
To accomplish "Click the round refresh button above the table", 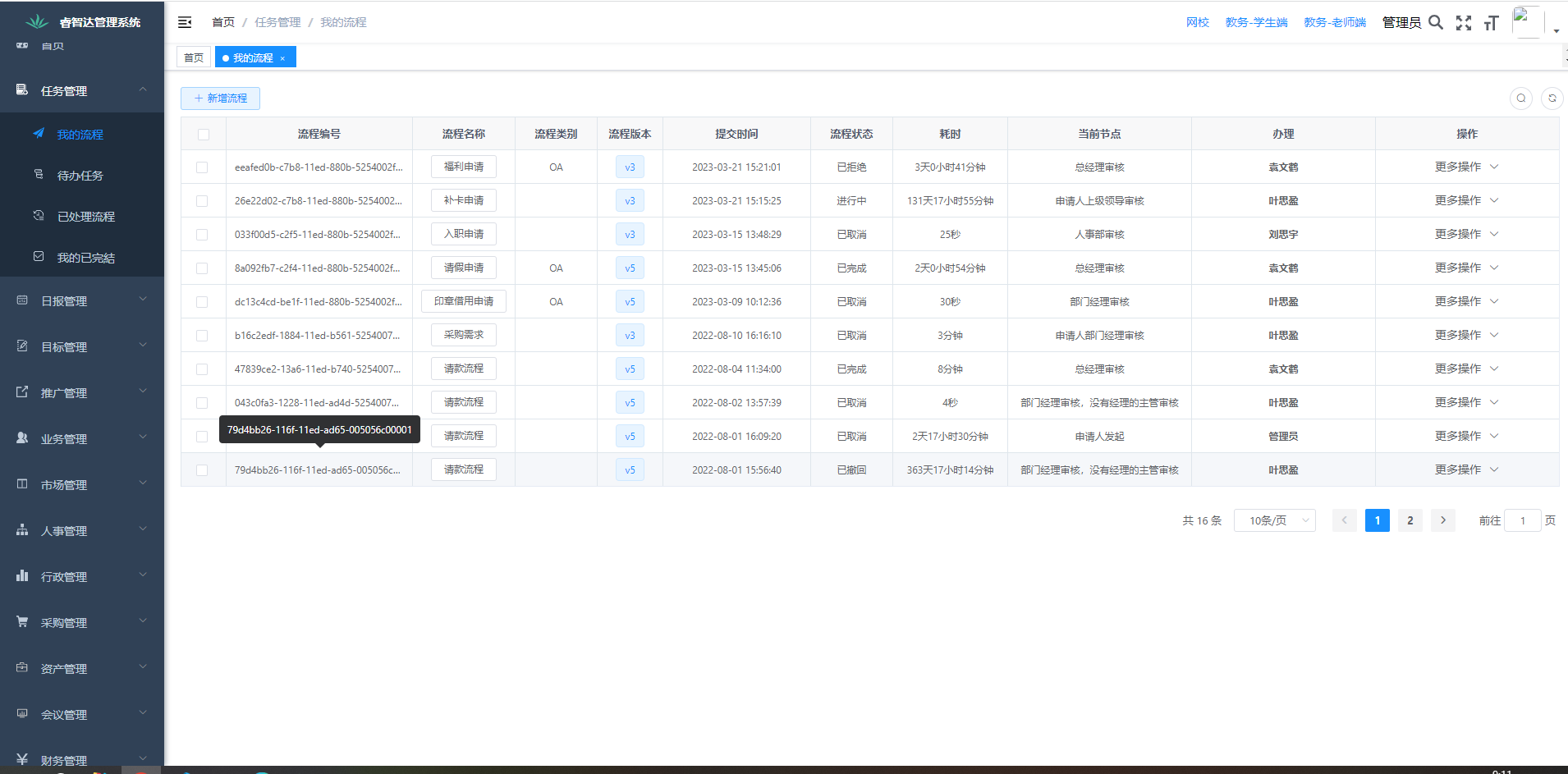I will (x=1552, y=98).
